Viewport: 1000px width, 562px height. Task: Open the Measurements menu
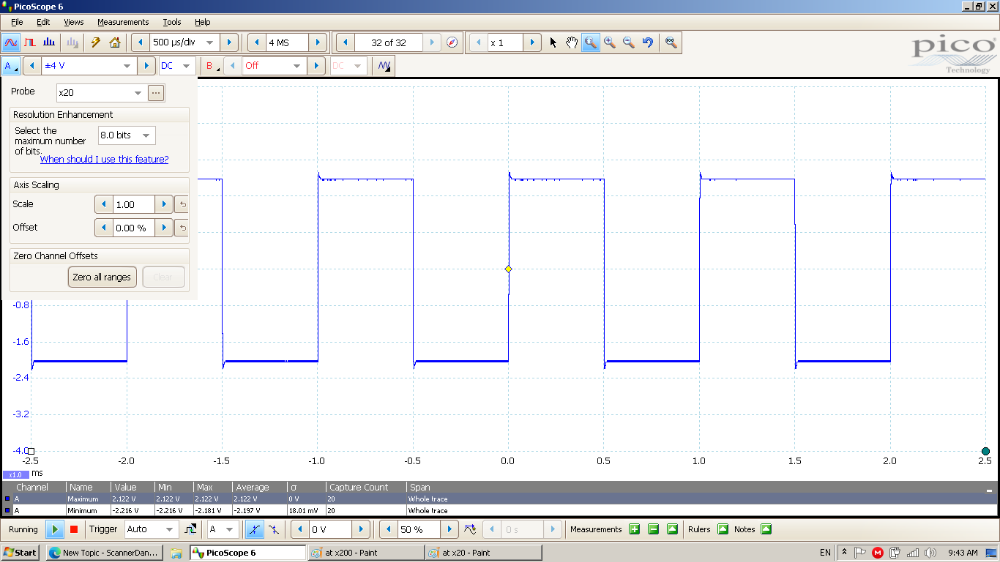point(122,22)
